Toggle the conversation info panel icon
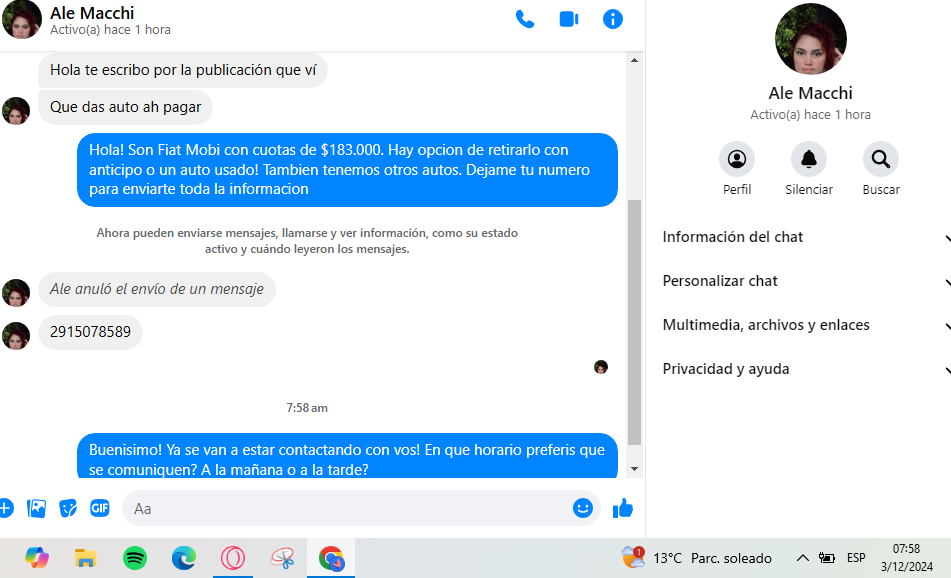Viewport: 951px width, 578px height. (613, 19)
